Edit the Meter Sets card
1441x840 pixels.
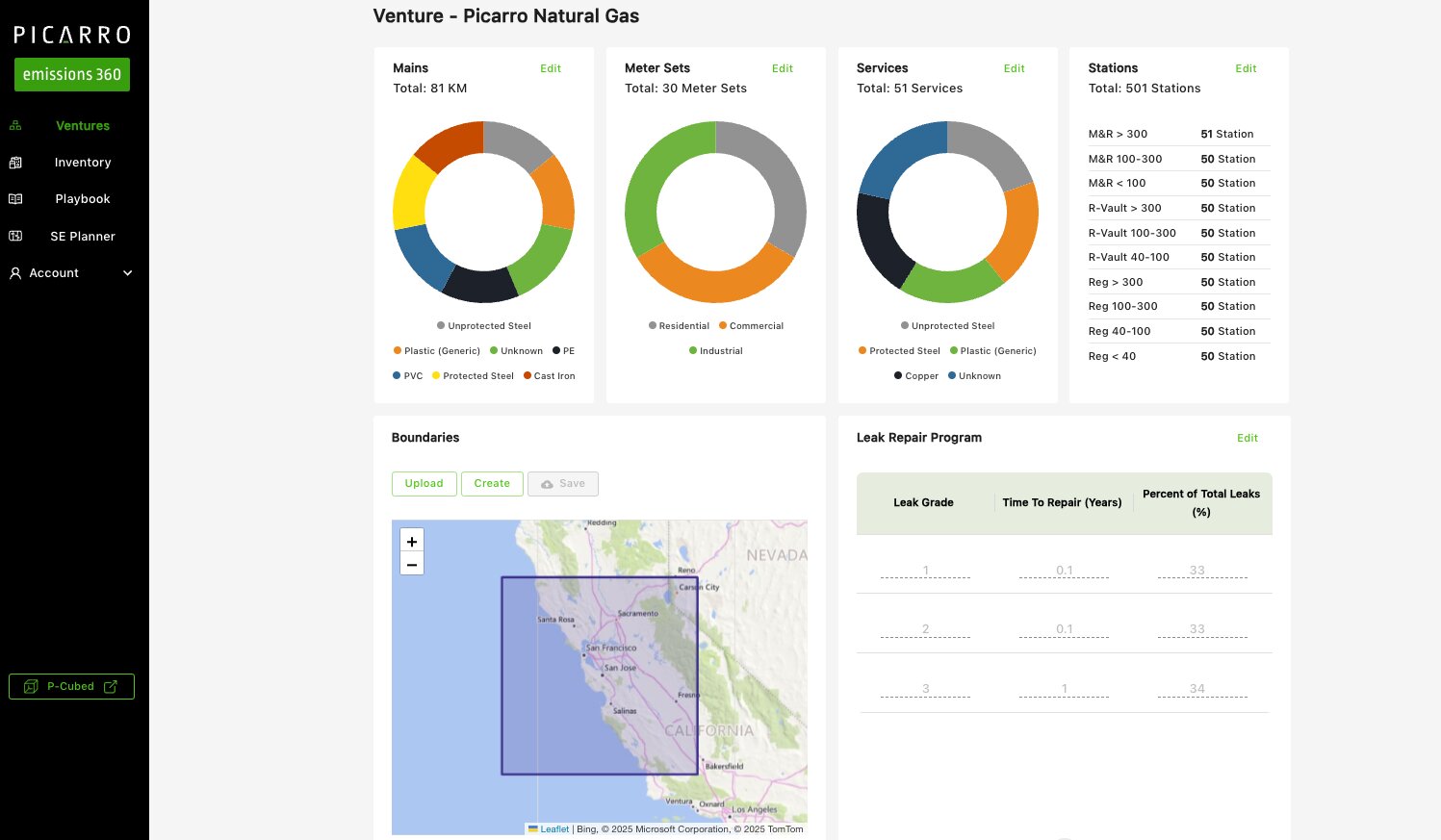[783, 68]
